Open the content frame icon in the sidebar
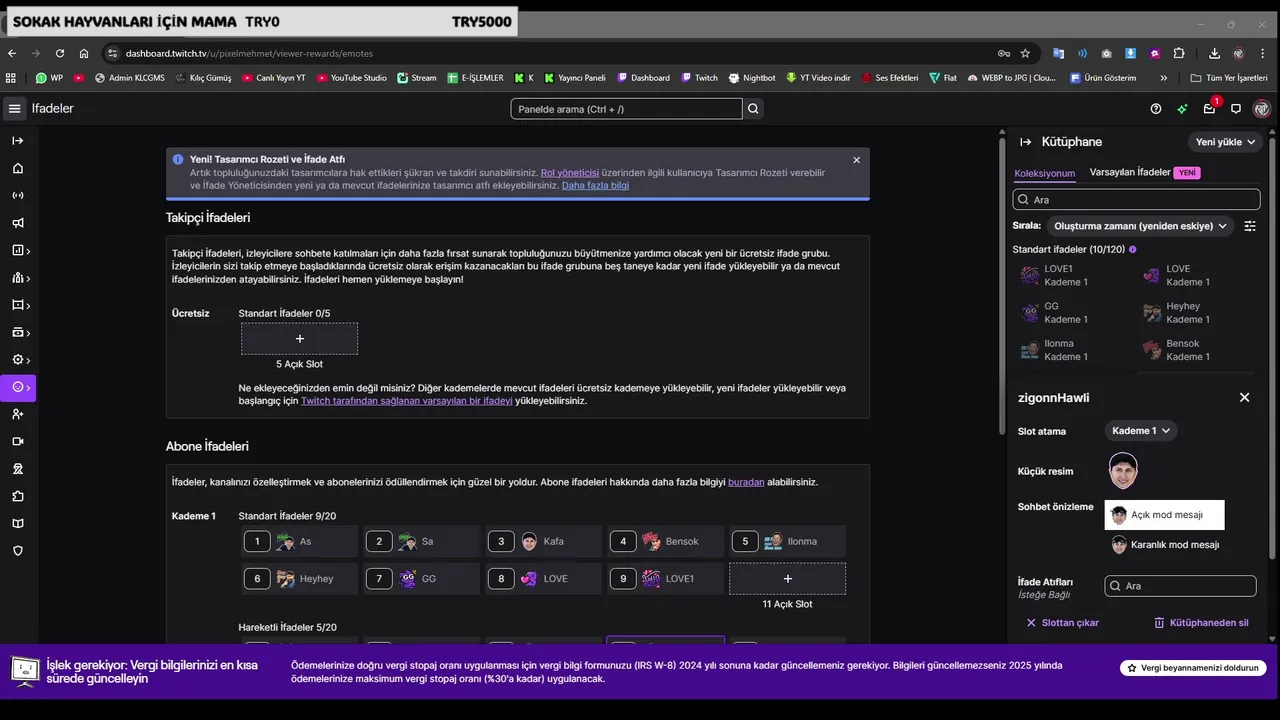The width and height of the screenshot is (1280, 720). pyautogui.click(x=17, y=305)
